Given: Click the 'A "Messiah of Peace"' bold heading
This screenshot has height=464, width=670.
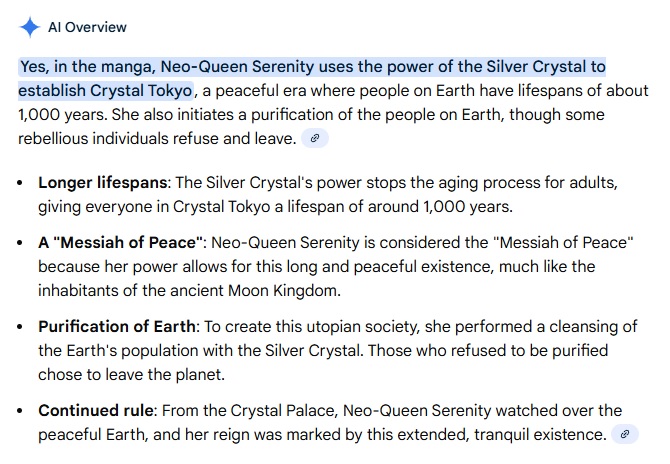Looking at the screenshot, I should pyautogui.click(x=121, y=243).
